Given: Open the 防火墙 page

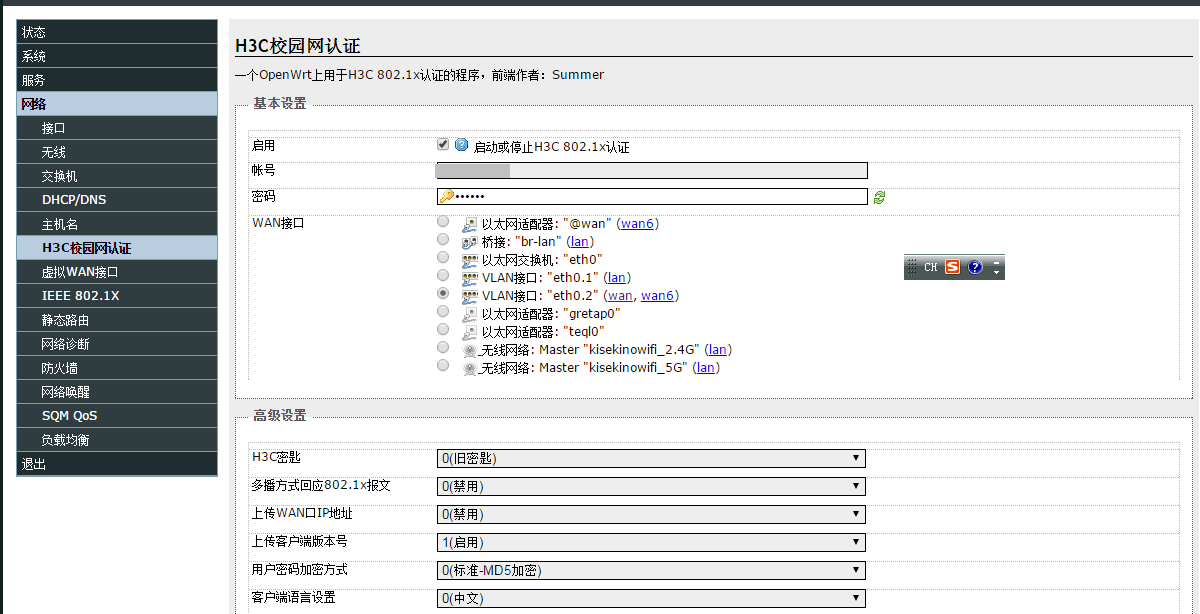Looking at the screenshot, I should 117,368.
